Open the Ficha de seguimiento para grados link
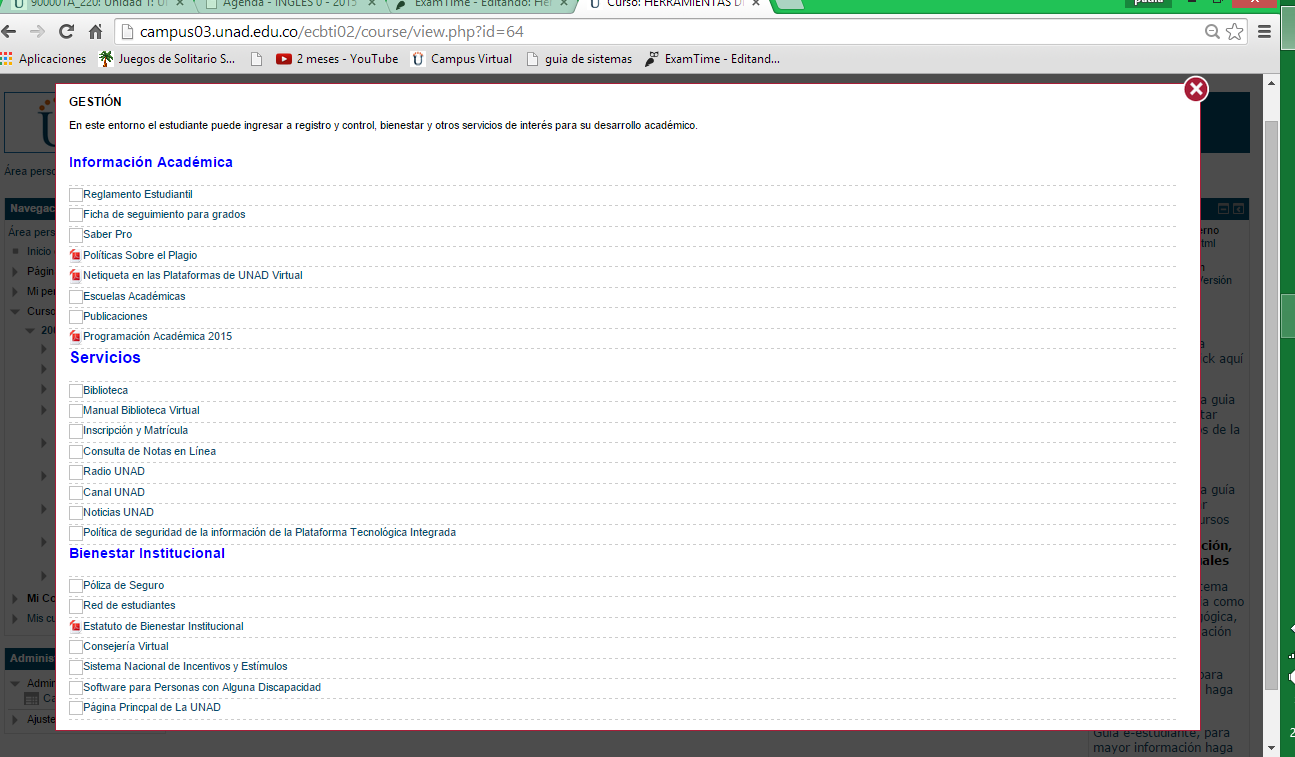This screenshot has width=1295, height=757. click(164, 214)
